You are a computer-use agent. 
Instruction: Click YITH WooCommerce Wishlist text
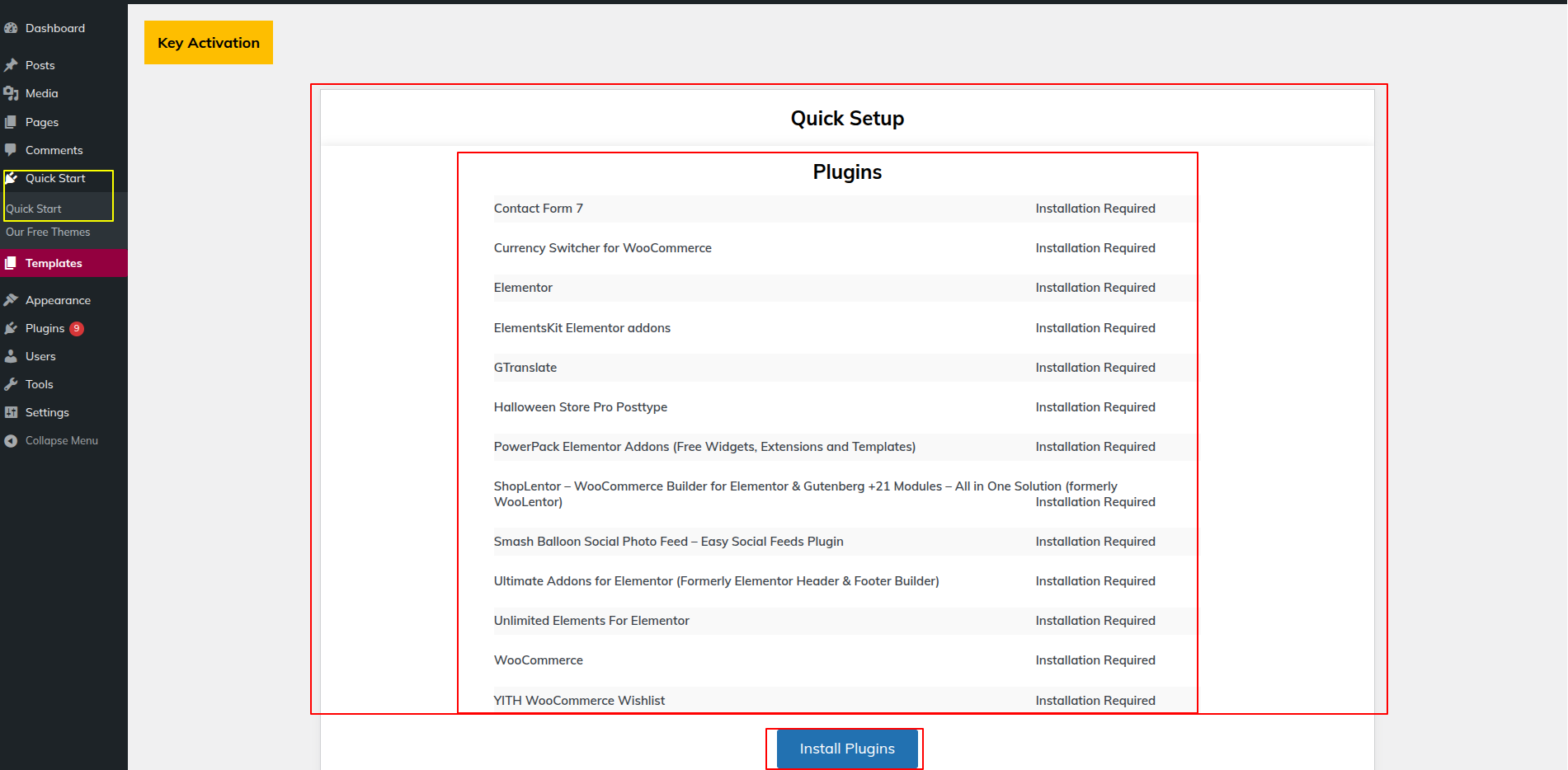[x=579, y=701]
